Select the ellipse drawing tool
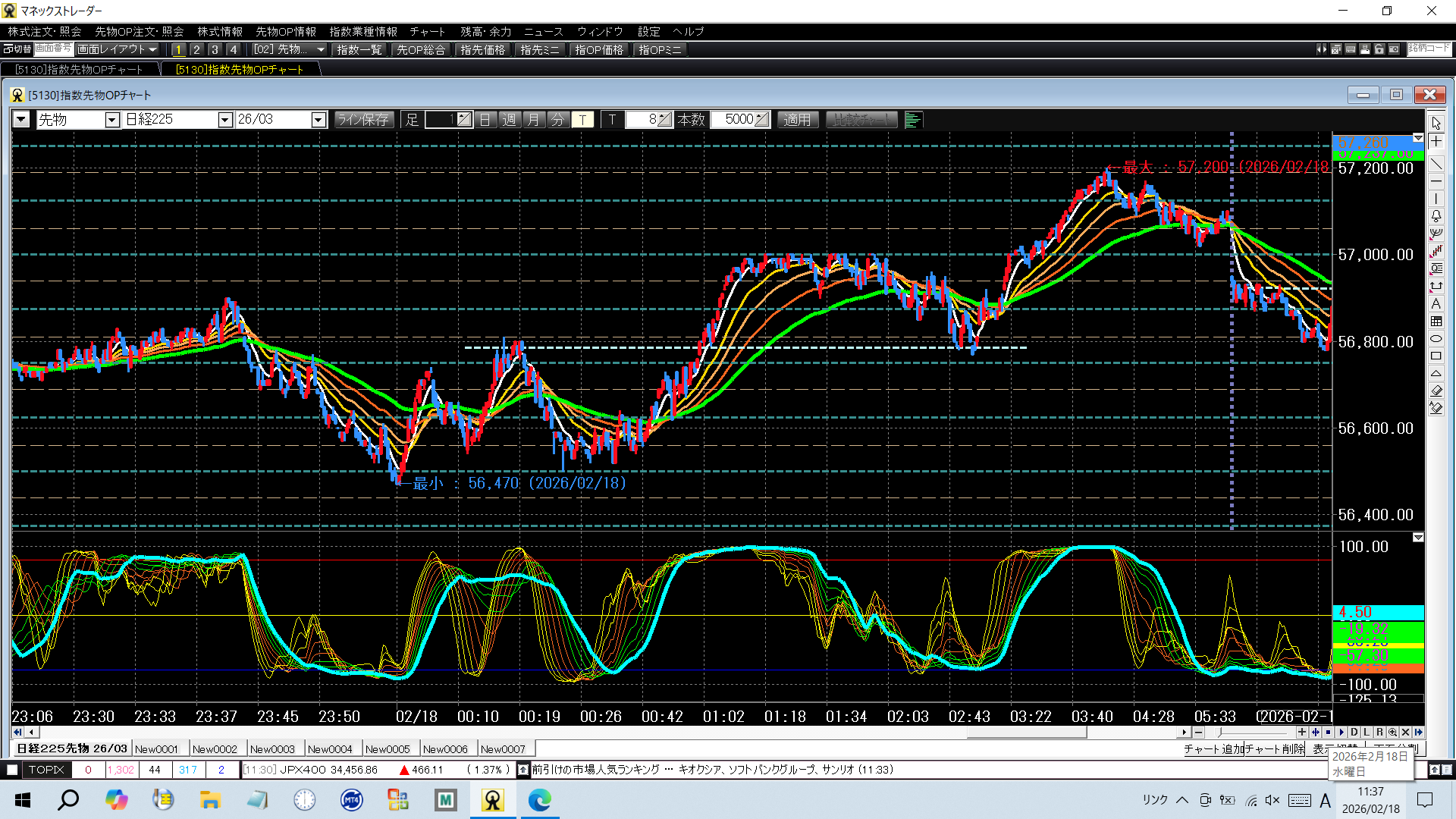 [1436, 339]
